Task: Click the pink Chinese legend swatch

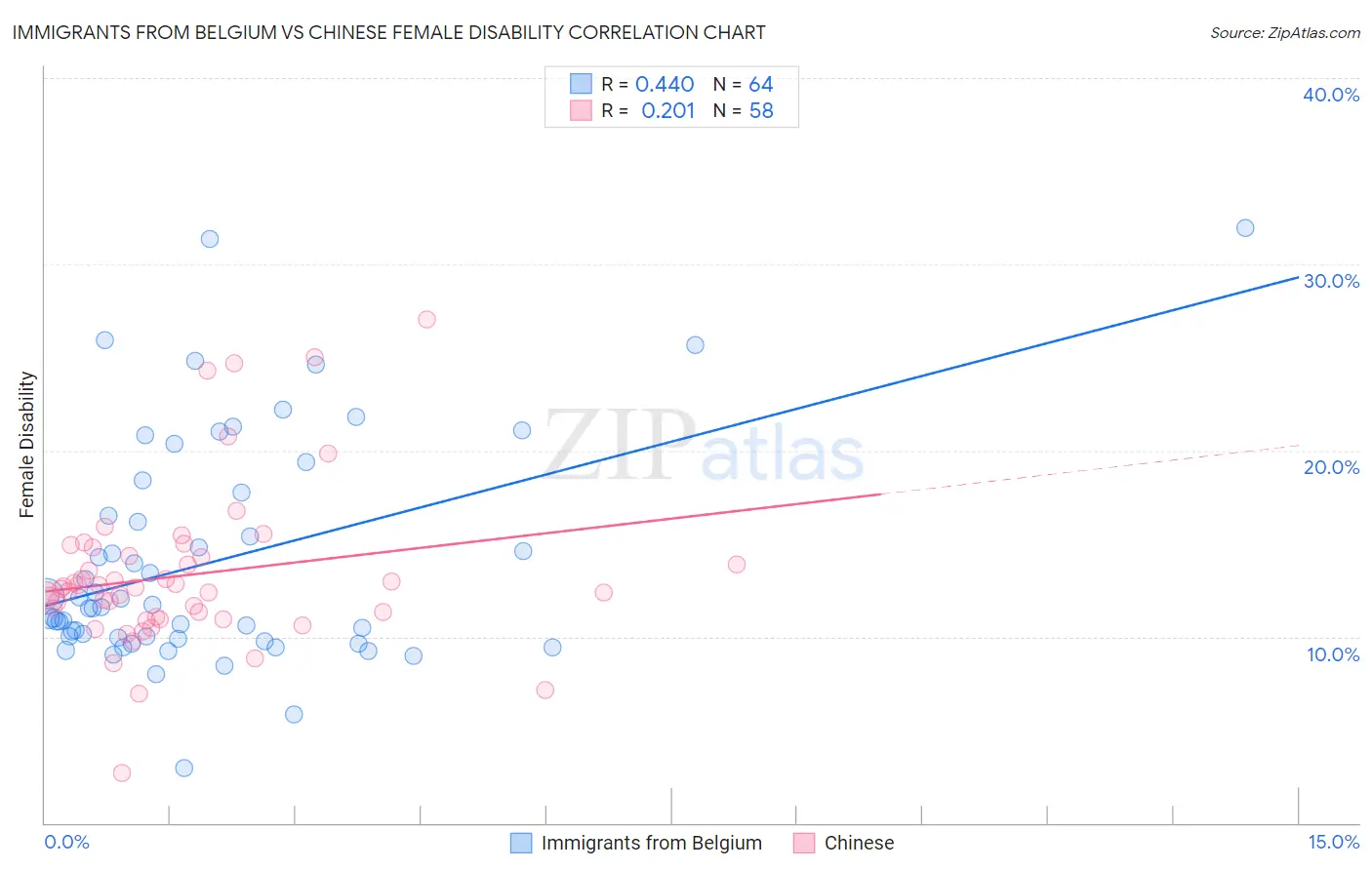Action: point(804,843)
